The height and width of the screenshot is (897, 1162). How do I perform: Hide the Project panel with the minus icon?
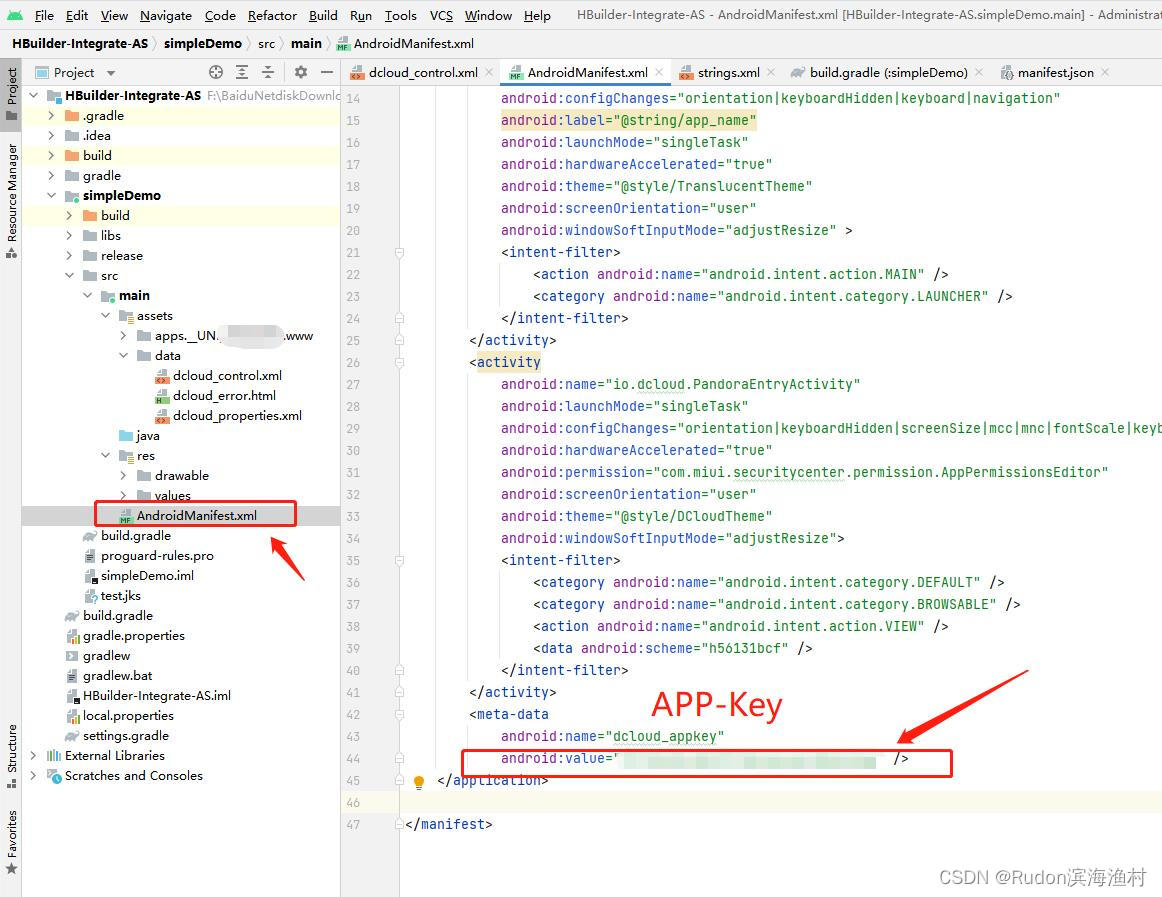(x=327, y=72)
